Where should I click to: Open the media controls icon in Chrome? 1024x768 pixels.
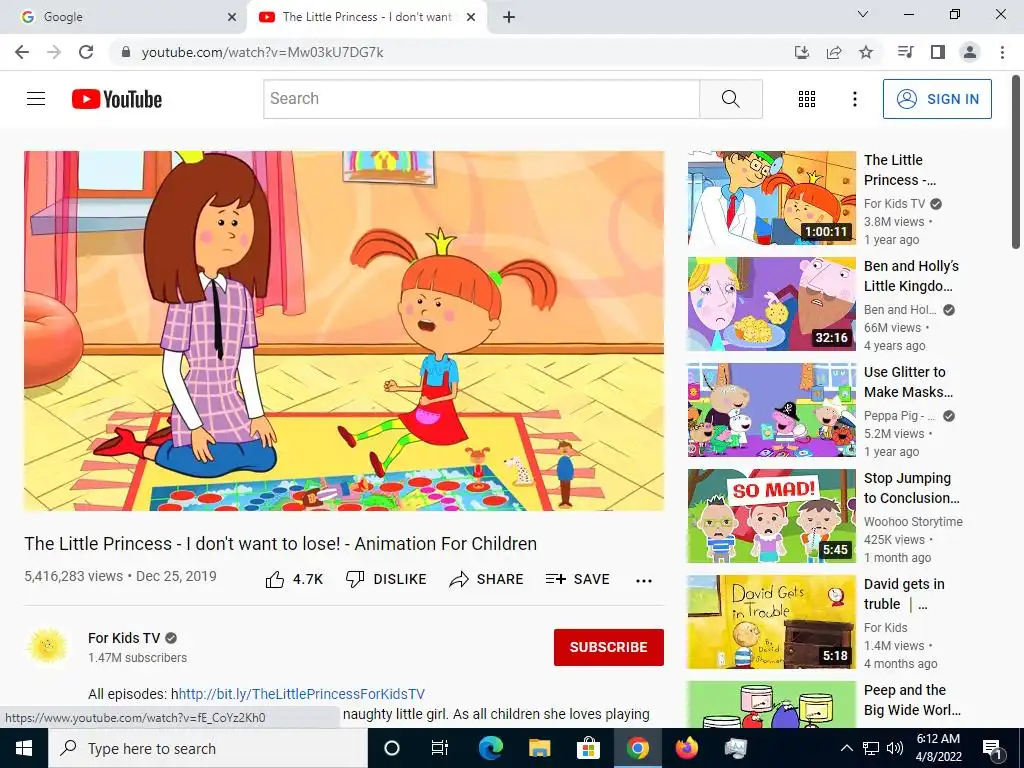point(905,52)
